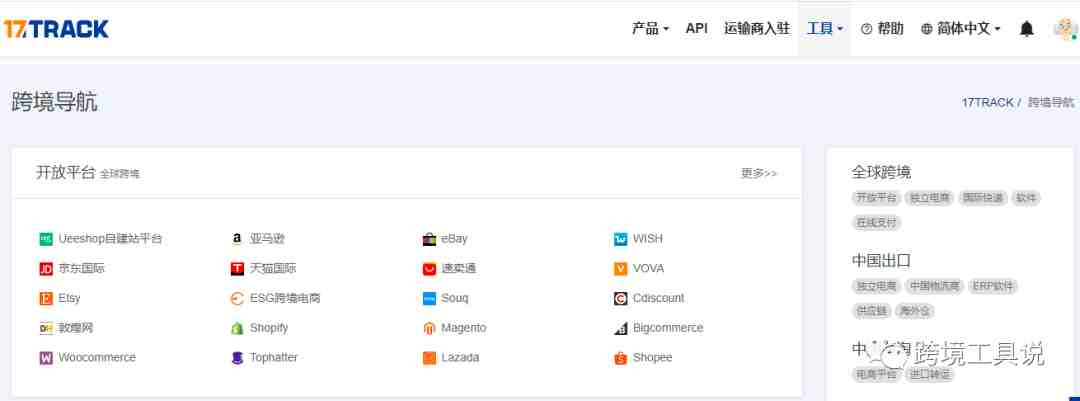Click the ESG跨境电商 circular icon
This screenshot has width=1080, height=401.
point(237,298)
